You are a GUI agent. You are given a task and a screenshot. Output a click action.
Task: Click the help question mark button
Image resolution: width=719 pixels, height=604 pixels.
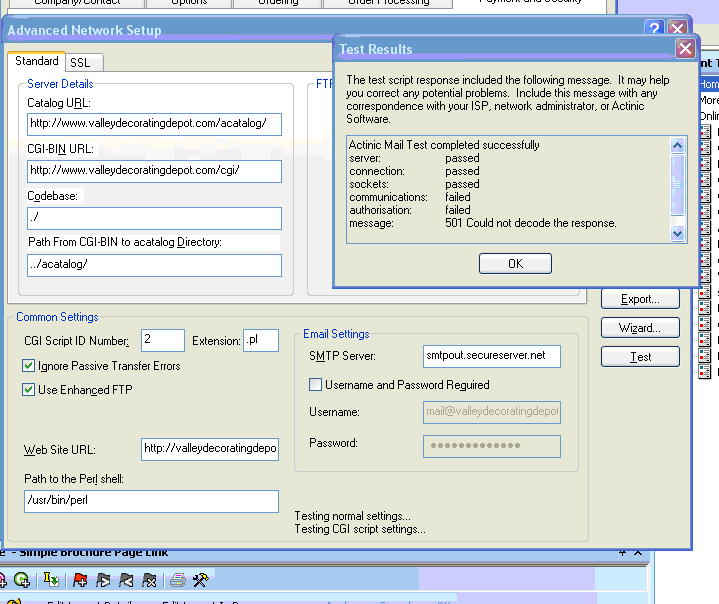(x=654, y=29)
